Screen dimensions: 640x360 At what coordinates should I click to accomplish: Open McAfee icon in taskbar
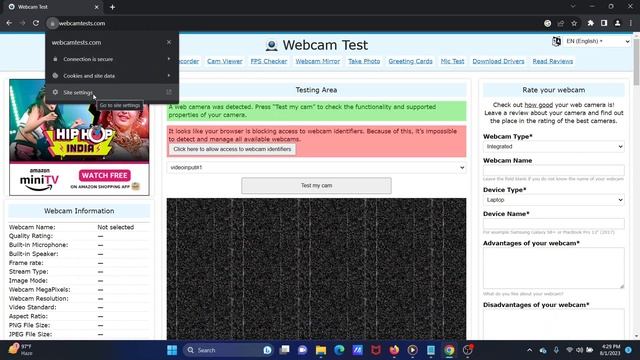(x=376, y=350)
